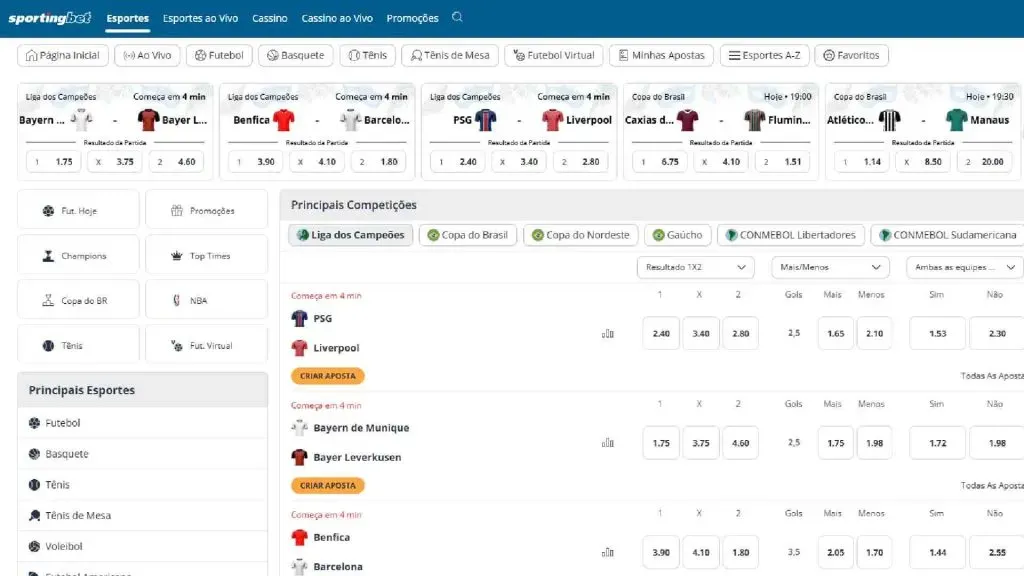The image size is (1024, 576).
Task: Open the Ao Vivo chip
Action: point(147,56)
